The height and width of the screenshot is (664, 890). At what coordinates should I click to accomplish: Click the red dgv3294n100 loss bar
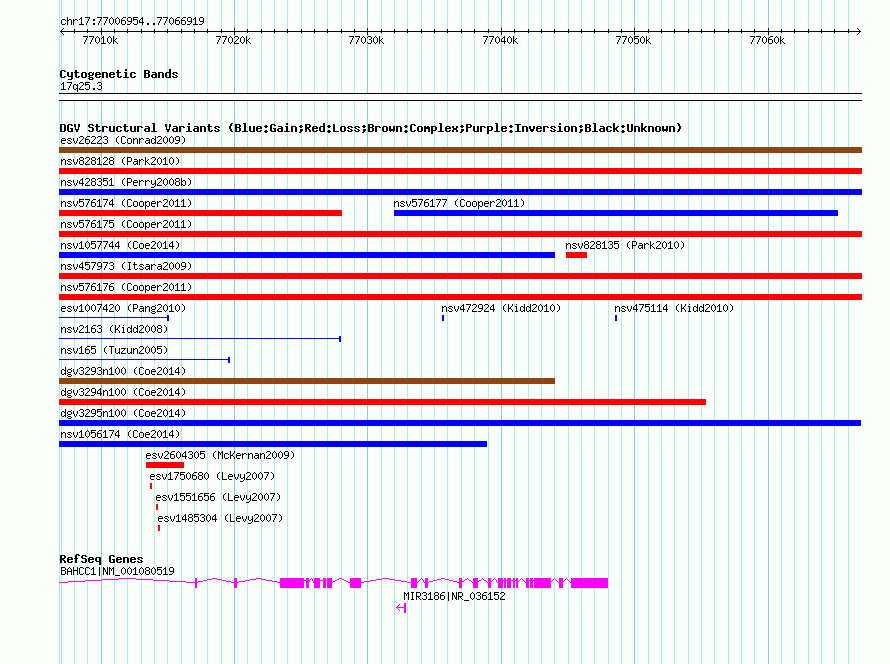[x=383, y=402]
